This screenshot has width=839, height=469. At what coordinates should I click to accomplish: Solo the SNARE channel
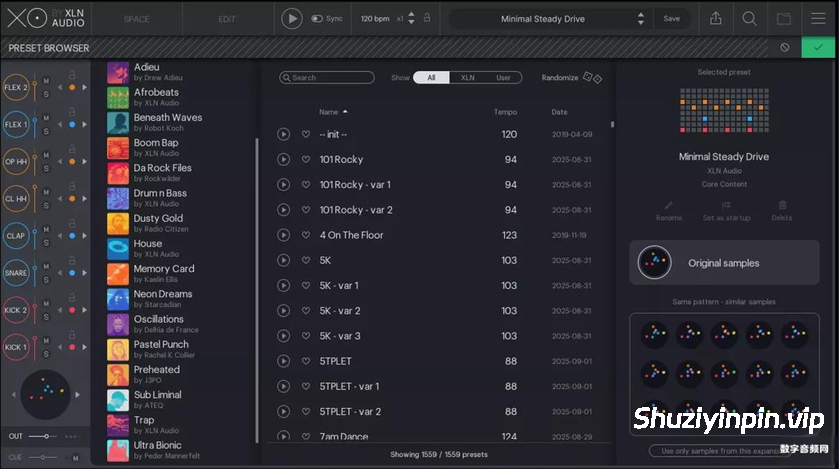coord(46,280)
